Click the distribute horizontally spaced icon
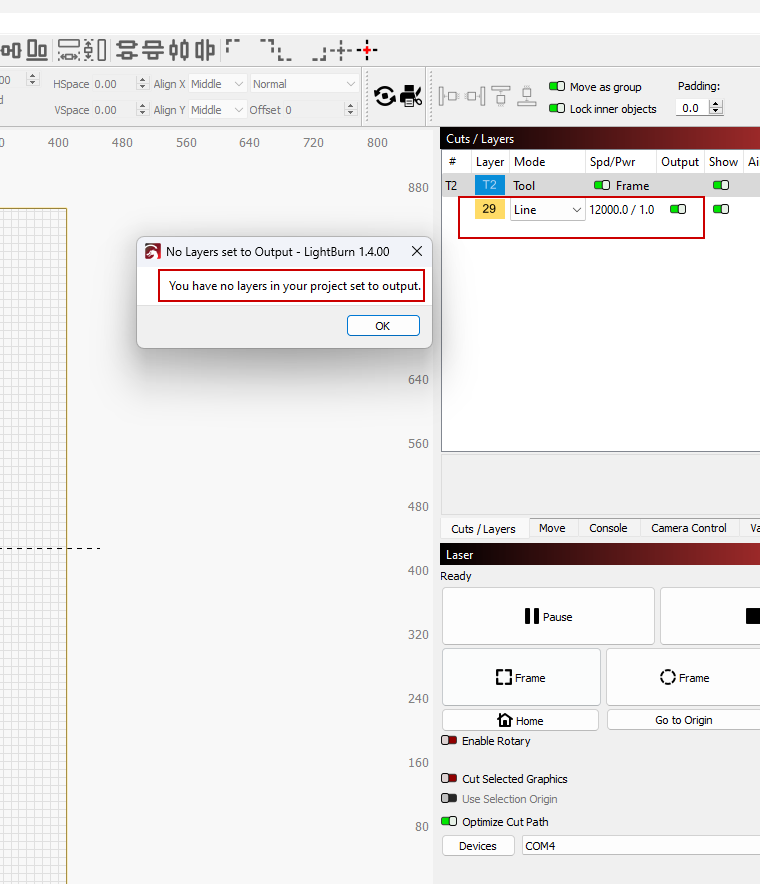 click(69, 49)
